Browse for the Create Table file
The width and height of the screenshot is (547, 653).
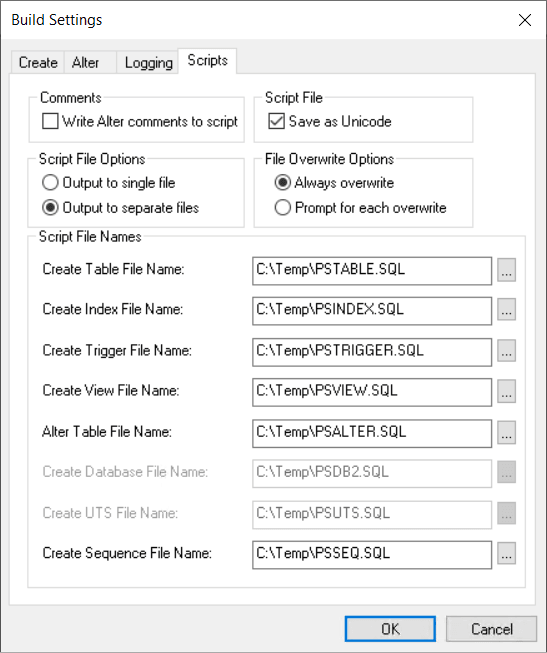pyautogui.click(x=507, y=270)
